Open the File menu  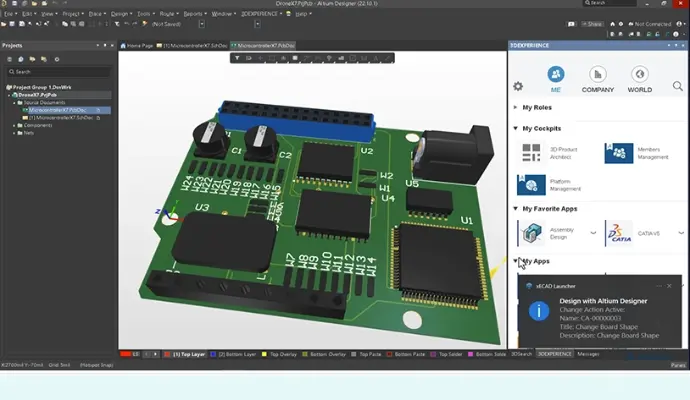10,14
